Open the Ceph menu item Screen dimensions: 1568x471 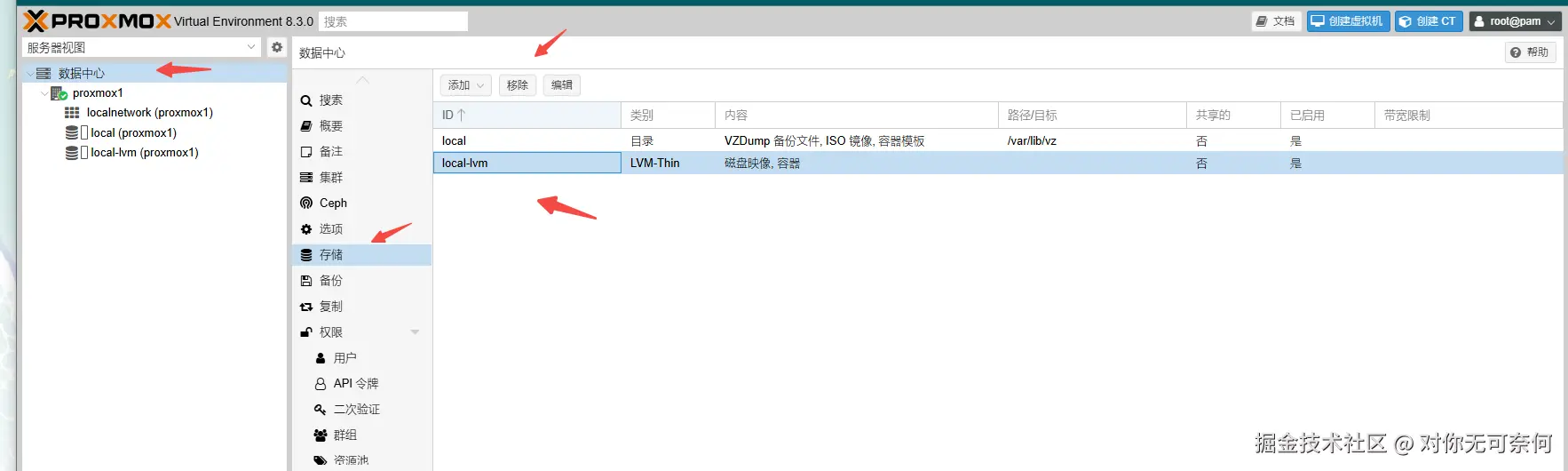[x=361, y=203]
